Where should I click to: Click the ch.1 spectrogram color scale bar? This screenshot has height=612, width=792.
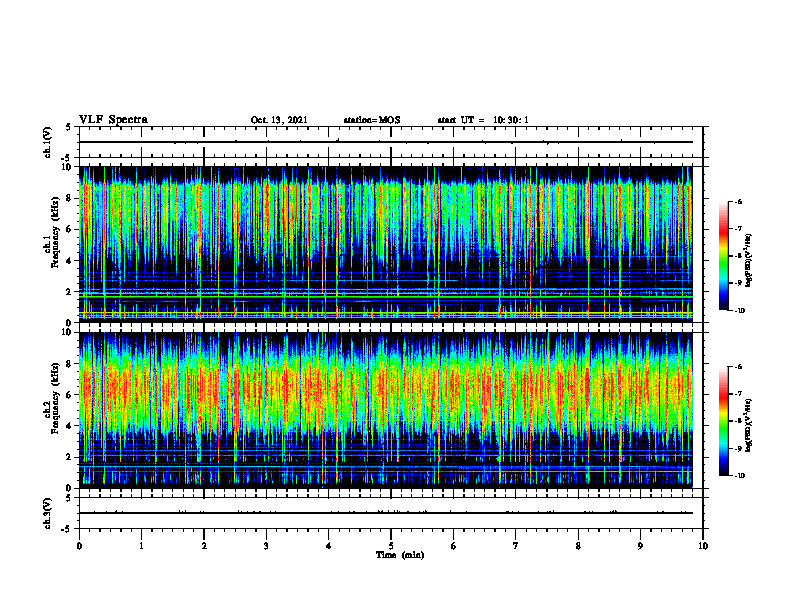click(724, 256)
